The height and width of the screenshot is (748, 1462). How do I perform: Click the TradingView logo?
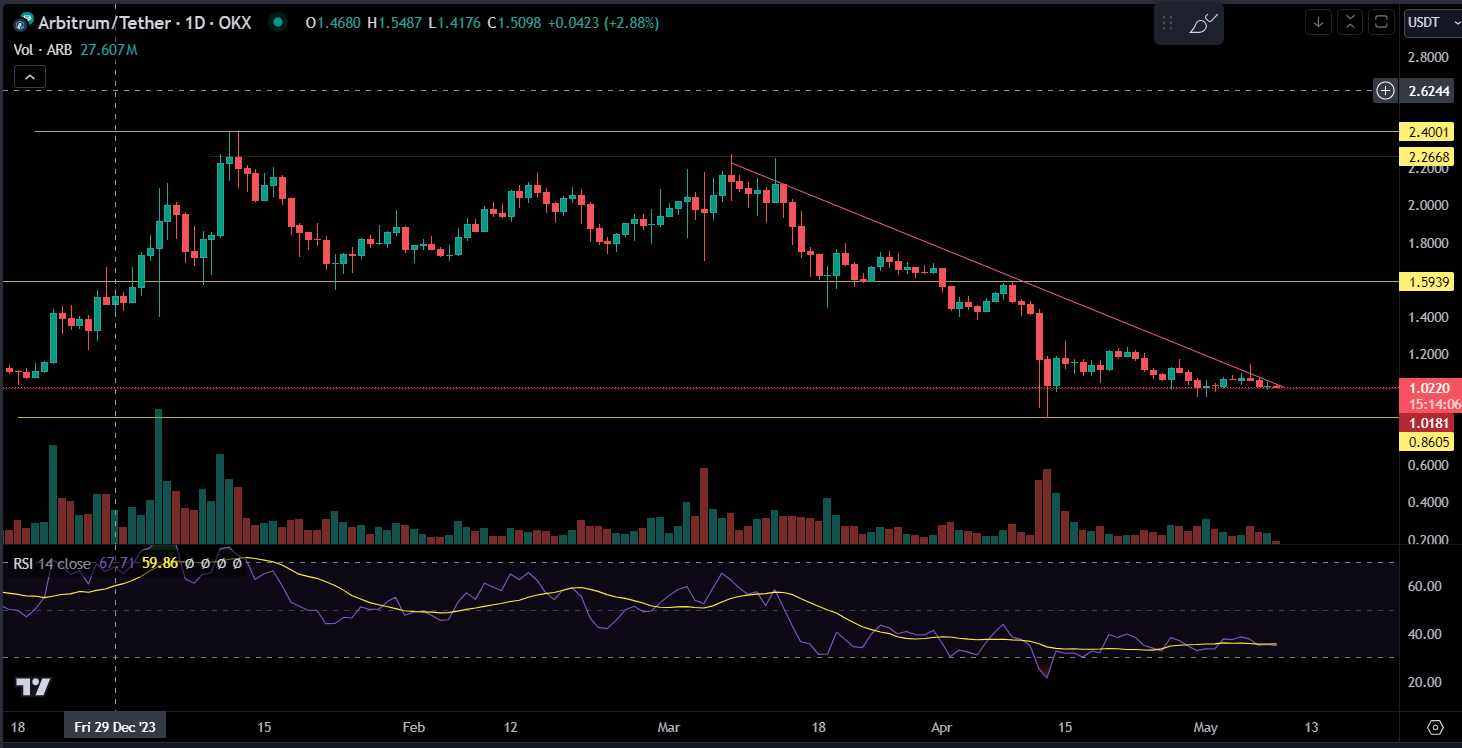33,687
